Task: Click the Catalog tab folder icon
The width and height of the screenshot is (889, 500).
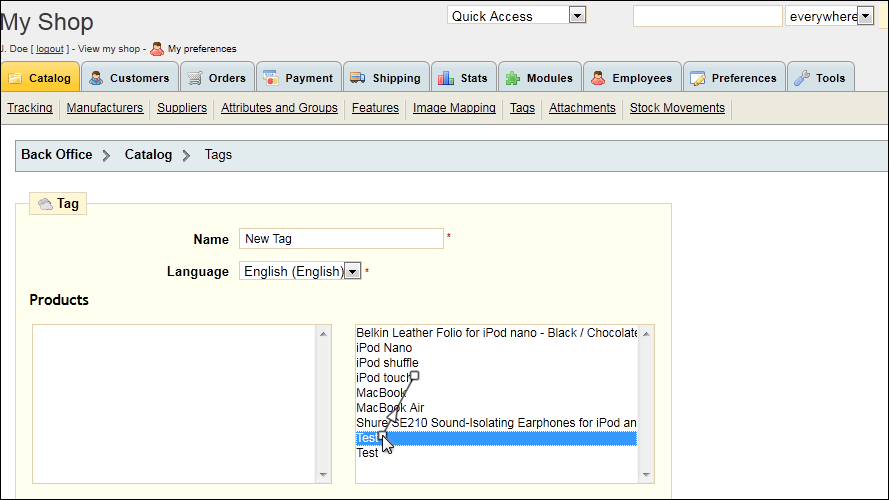Action: pyautogui.click(x=15, y=78)
